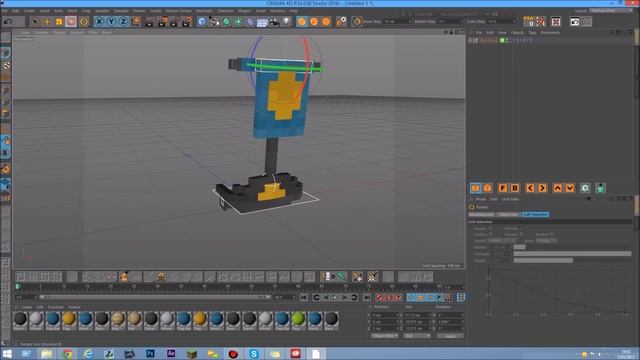Go to end of animation
Viewport: 640px width, 360px height.
(x=367, y=298)
